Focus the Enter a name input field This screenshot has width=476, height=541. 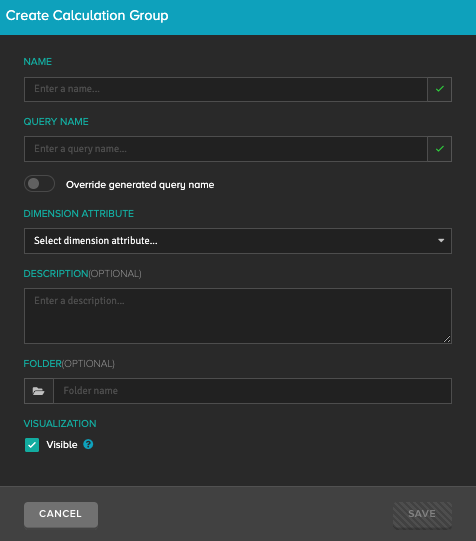click(x=226, y=89)
